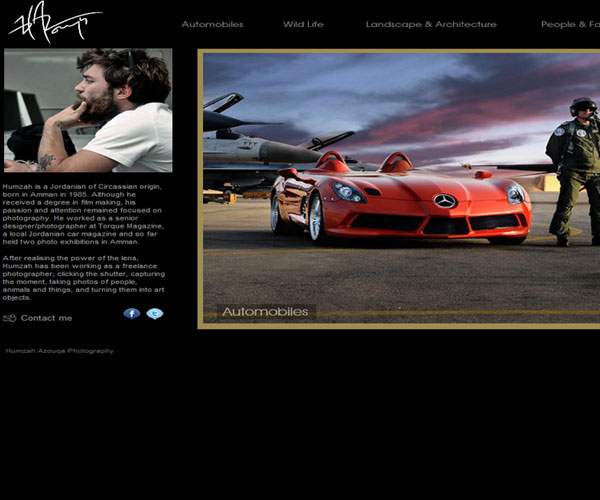The image size is (600, 500).
Task: Click the signature logo at top left
Action: click(55, 22)
